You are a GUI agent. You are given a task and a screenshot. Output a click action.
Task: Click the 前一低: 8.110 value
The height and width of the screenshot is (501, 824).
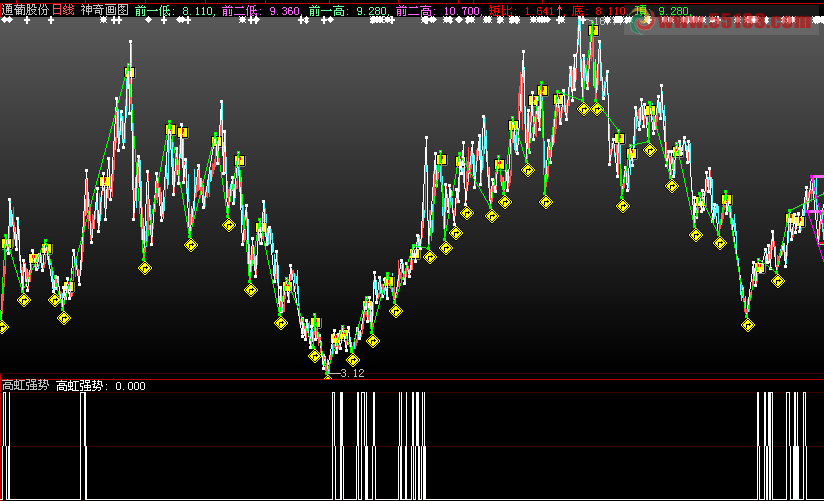click(175, 11)
